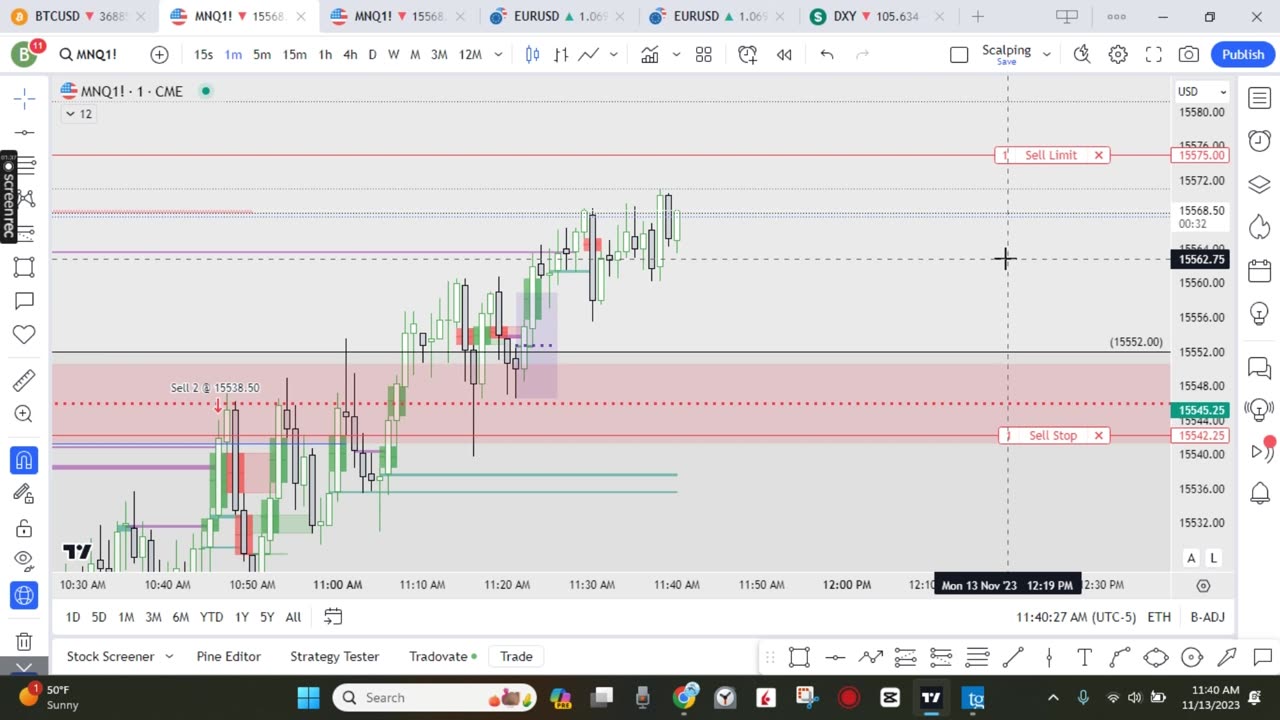Enter fullscreen mode
The height and width of the screenshot is (720, 1280).
pos(1153,55)
